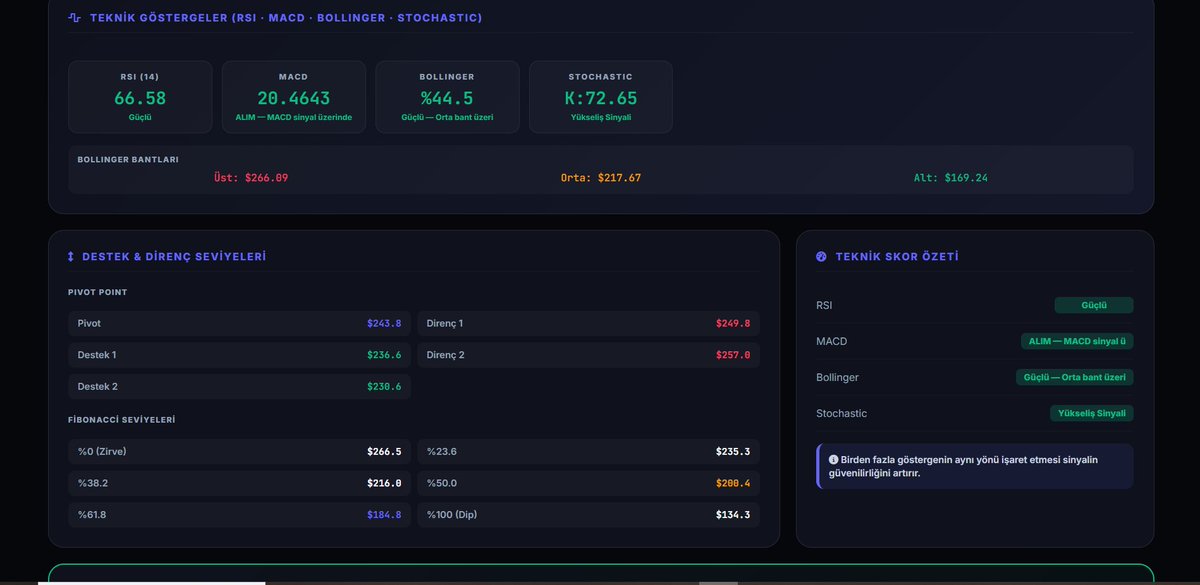Click the 'Orta: $217.67' Bollinger band value
Viewport: 1200px width, 585px height.
tap(601, 177)
